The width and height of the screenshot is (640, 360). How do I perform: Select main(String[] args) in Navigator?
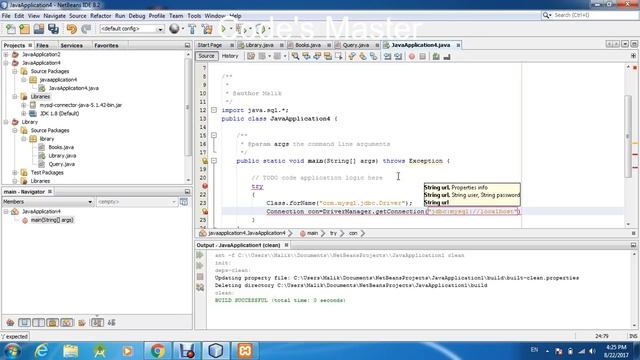[x=52, y=220]
